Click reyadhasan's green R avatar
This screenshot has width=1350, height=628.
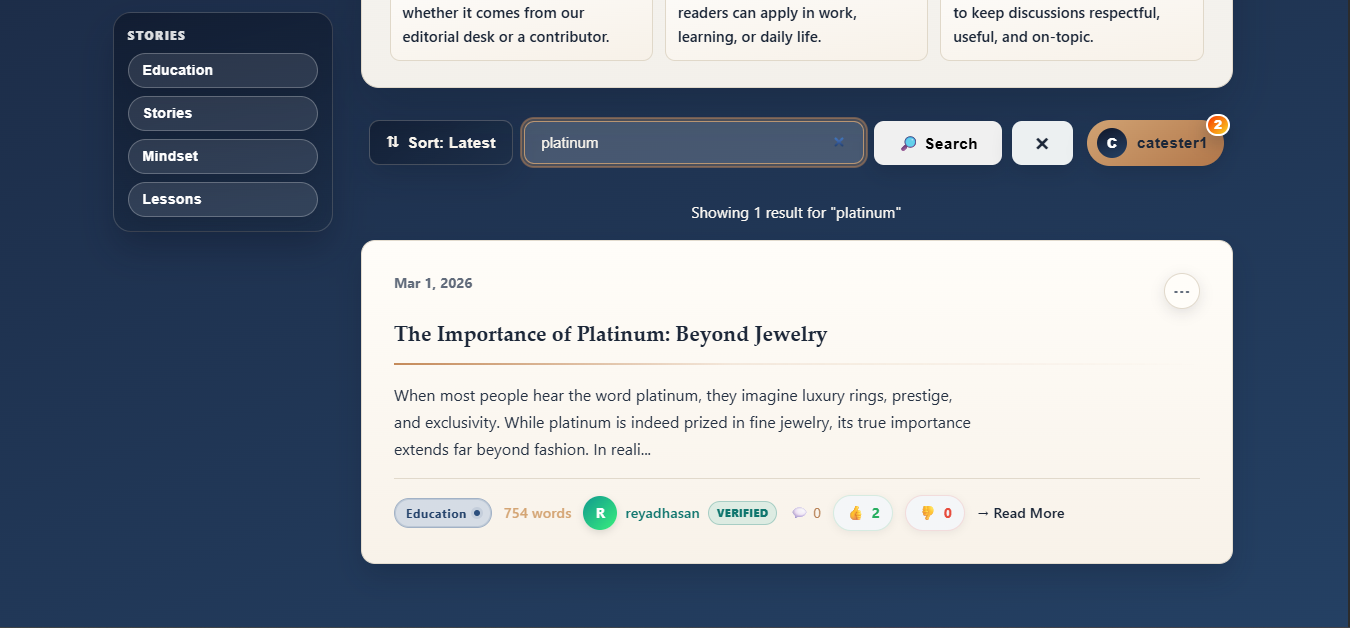click(x=600, y=513)
